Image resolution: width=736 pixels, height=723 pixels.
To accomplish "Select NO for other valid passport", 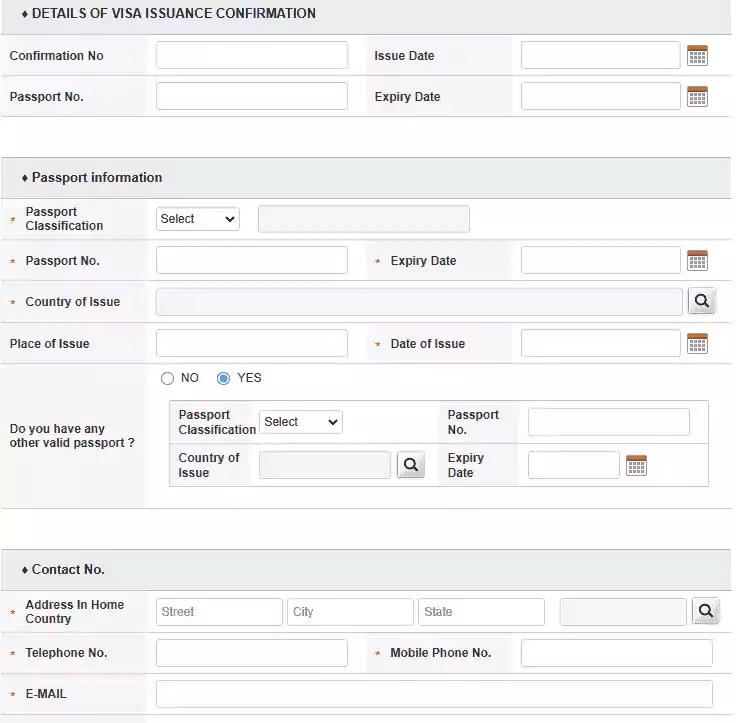I will click(167, 378).
